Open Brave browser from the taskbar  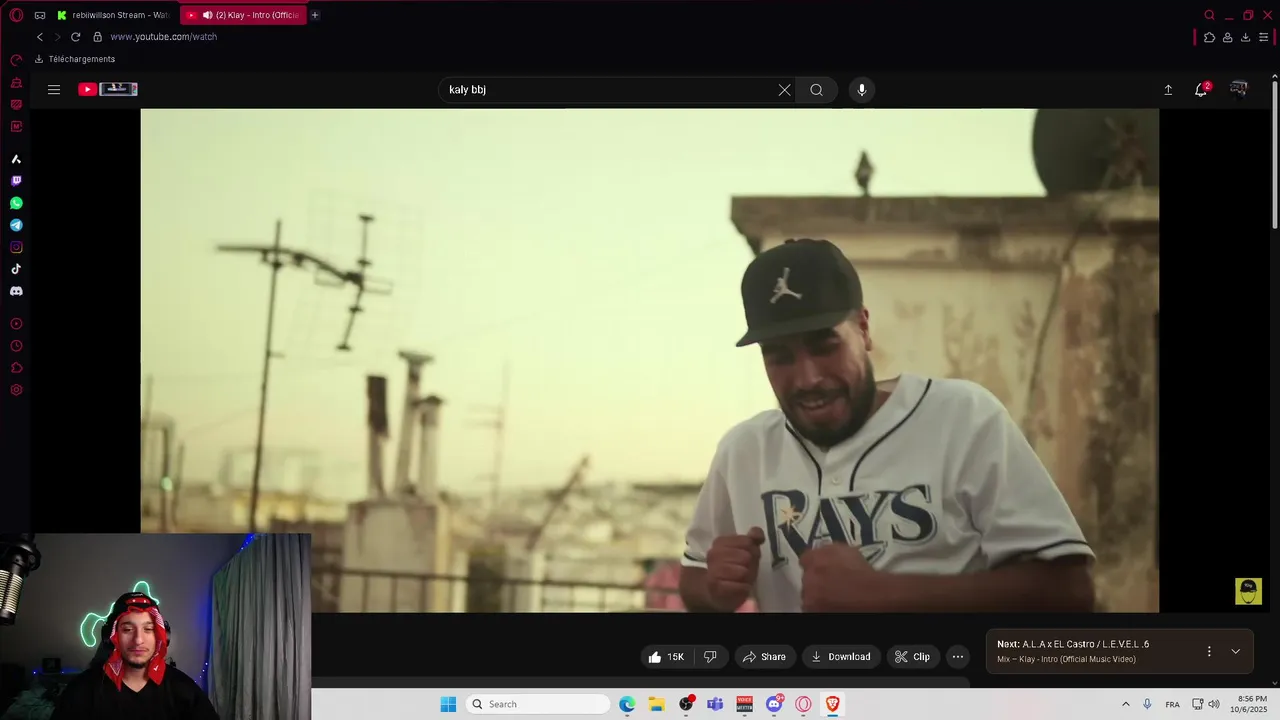[x=832, y=704]
